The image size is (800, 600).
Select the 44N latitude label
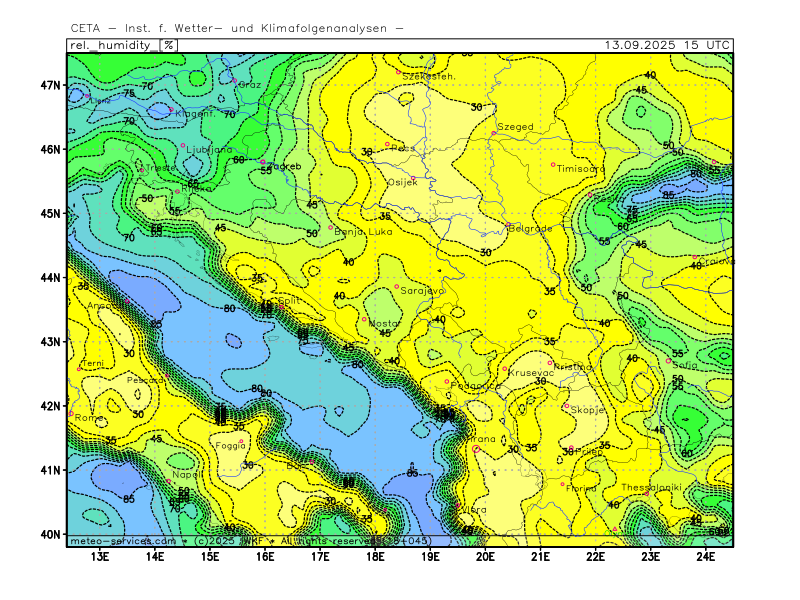(x=51, y=278)
